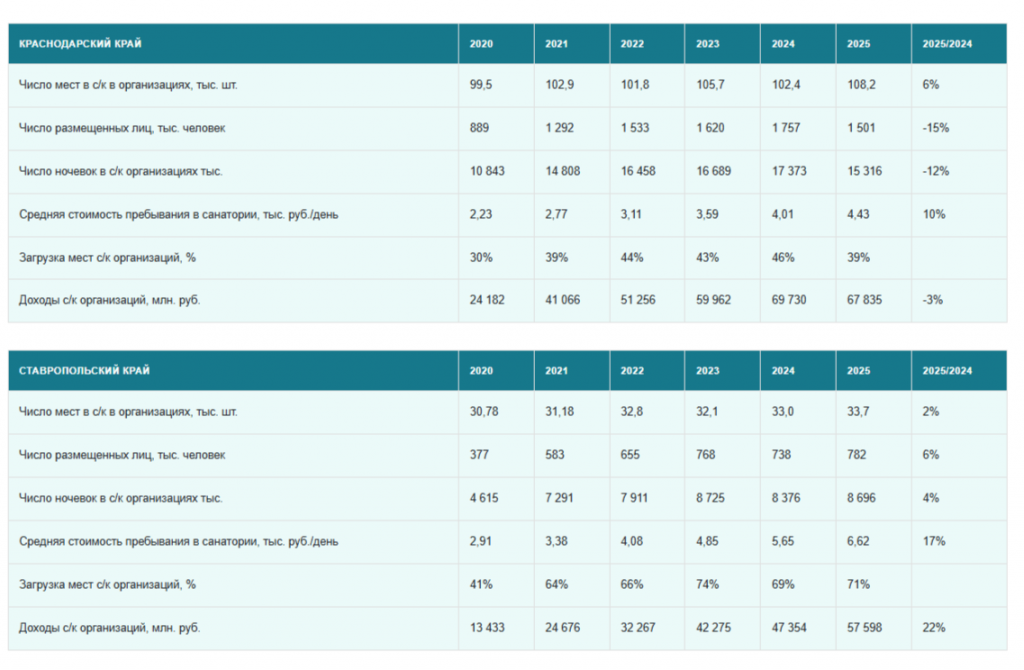Click Краснодарский 2020 guests value 889
Image resolution: width=1024 pixels, height=670 pixels.
479,128
